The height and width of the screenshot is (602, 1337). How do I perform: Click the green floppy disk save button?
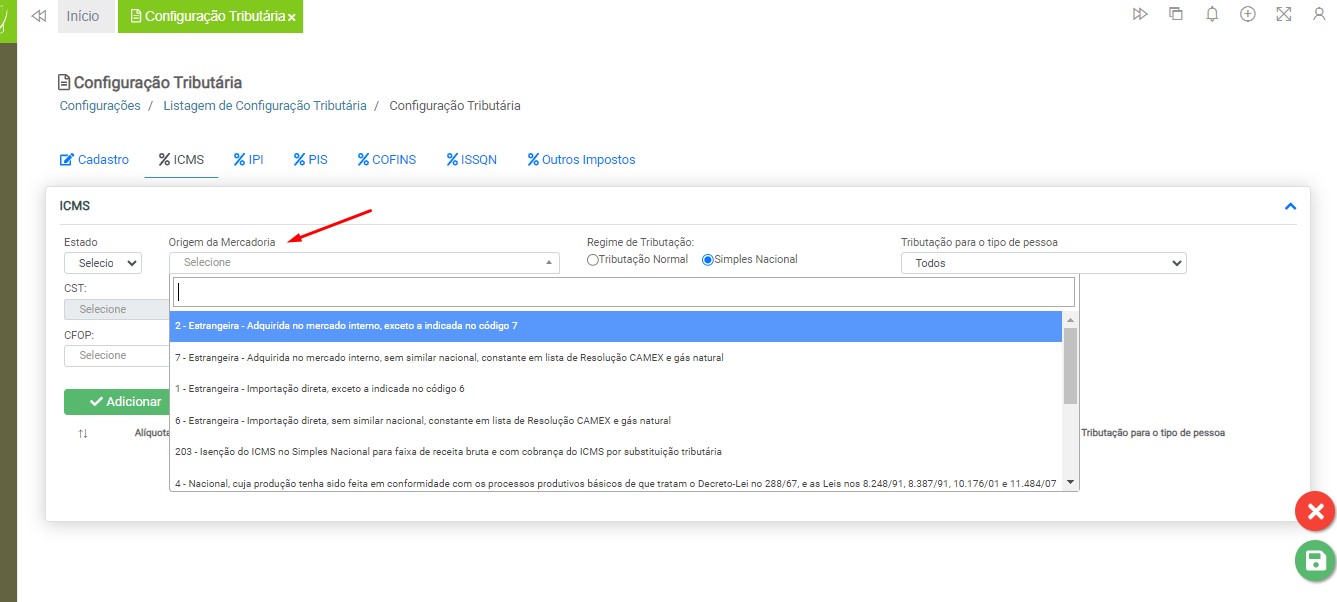1315,560
